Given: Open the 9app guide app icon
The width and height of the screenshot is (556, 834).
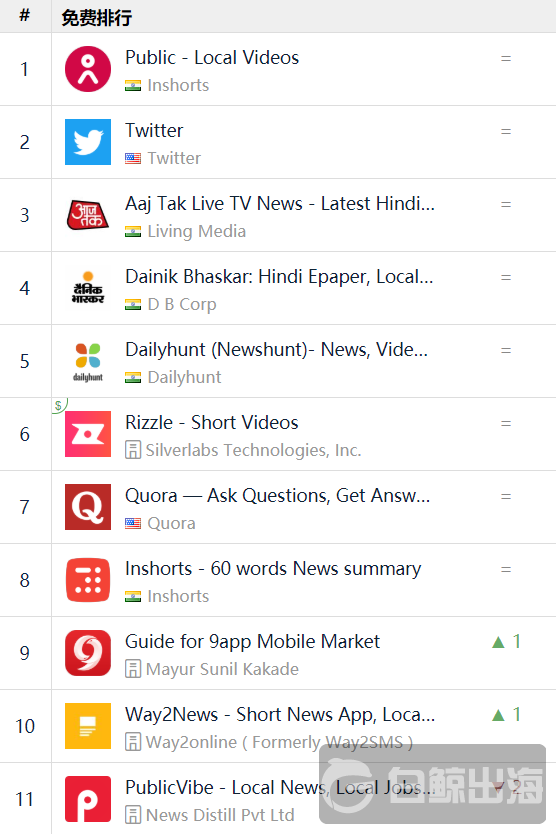Looking at the screenshot, I should tap(88, 653).
